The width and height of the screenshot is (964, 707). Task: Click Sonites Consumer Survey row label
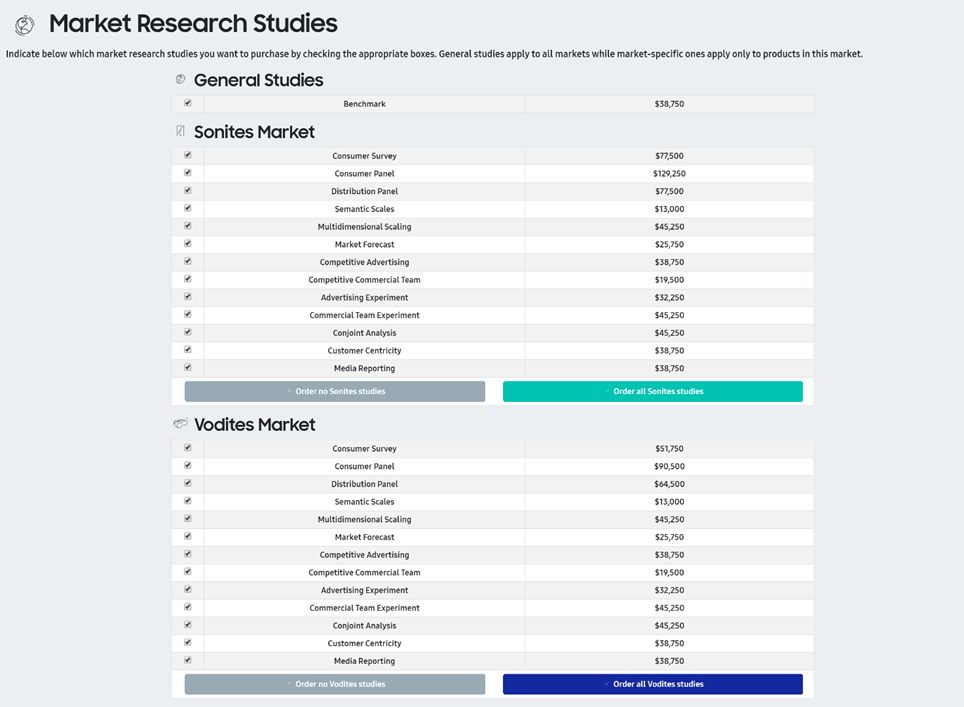point(365,156)
